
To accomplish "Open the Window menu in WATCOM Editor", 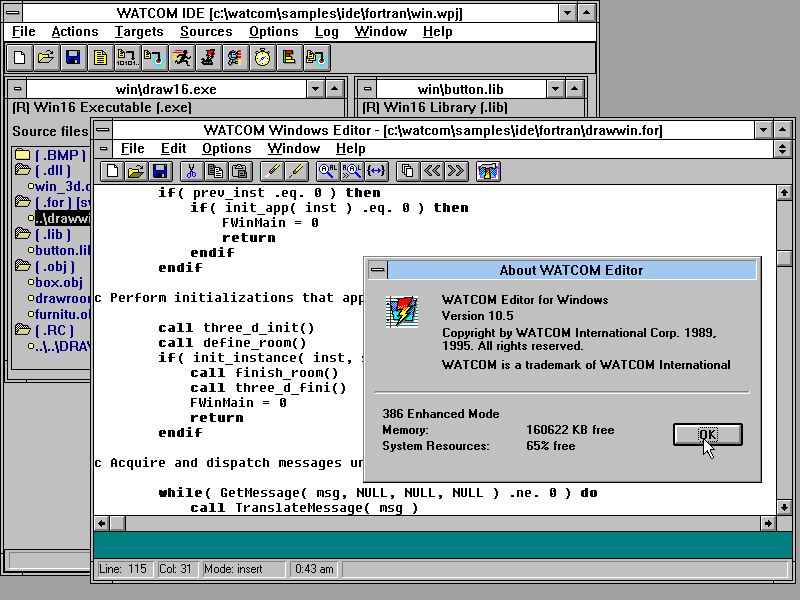I will [294, 148].
